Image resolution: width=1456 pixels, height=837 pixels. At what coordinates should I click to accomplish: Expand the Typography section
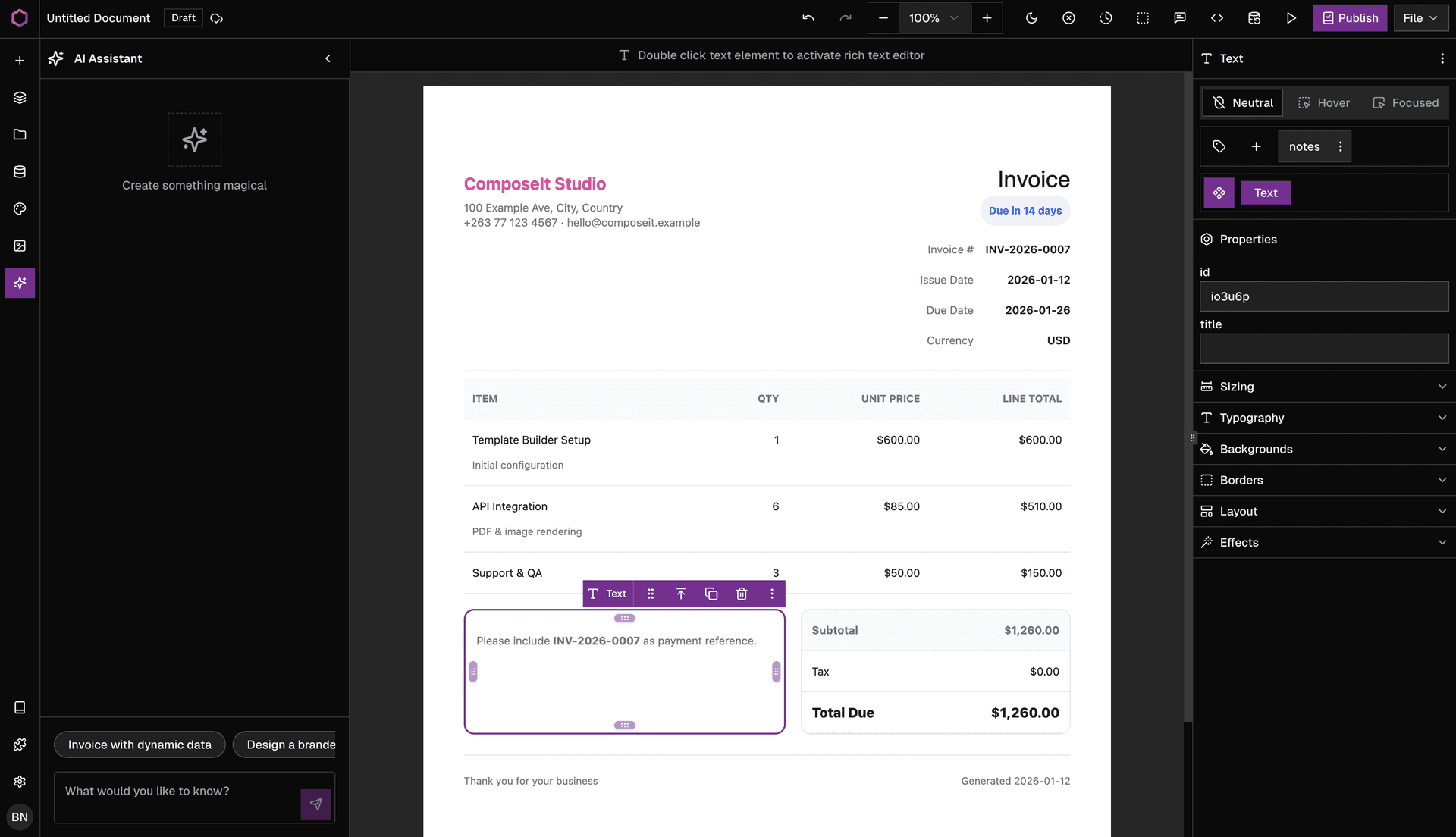click(1323, 418)
